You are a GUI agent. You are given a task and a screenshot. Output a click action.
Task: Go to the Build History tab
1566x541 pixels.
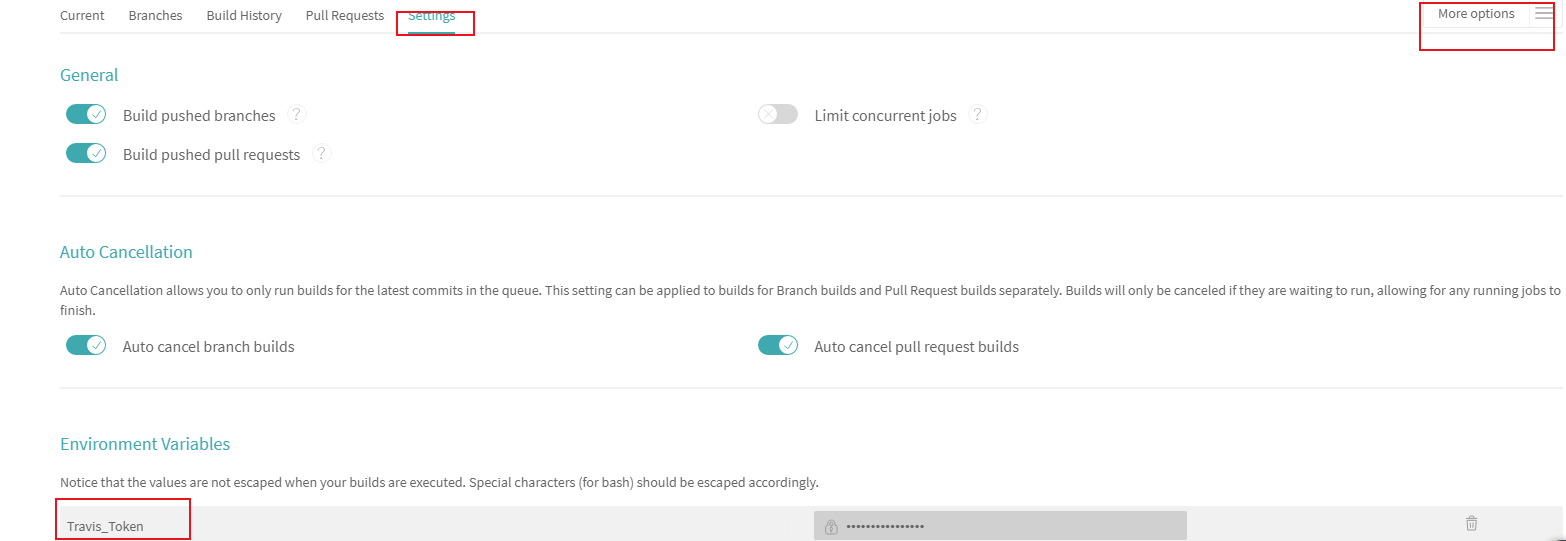244,16
